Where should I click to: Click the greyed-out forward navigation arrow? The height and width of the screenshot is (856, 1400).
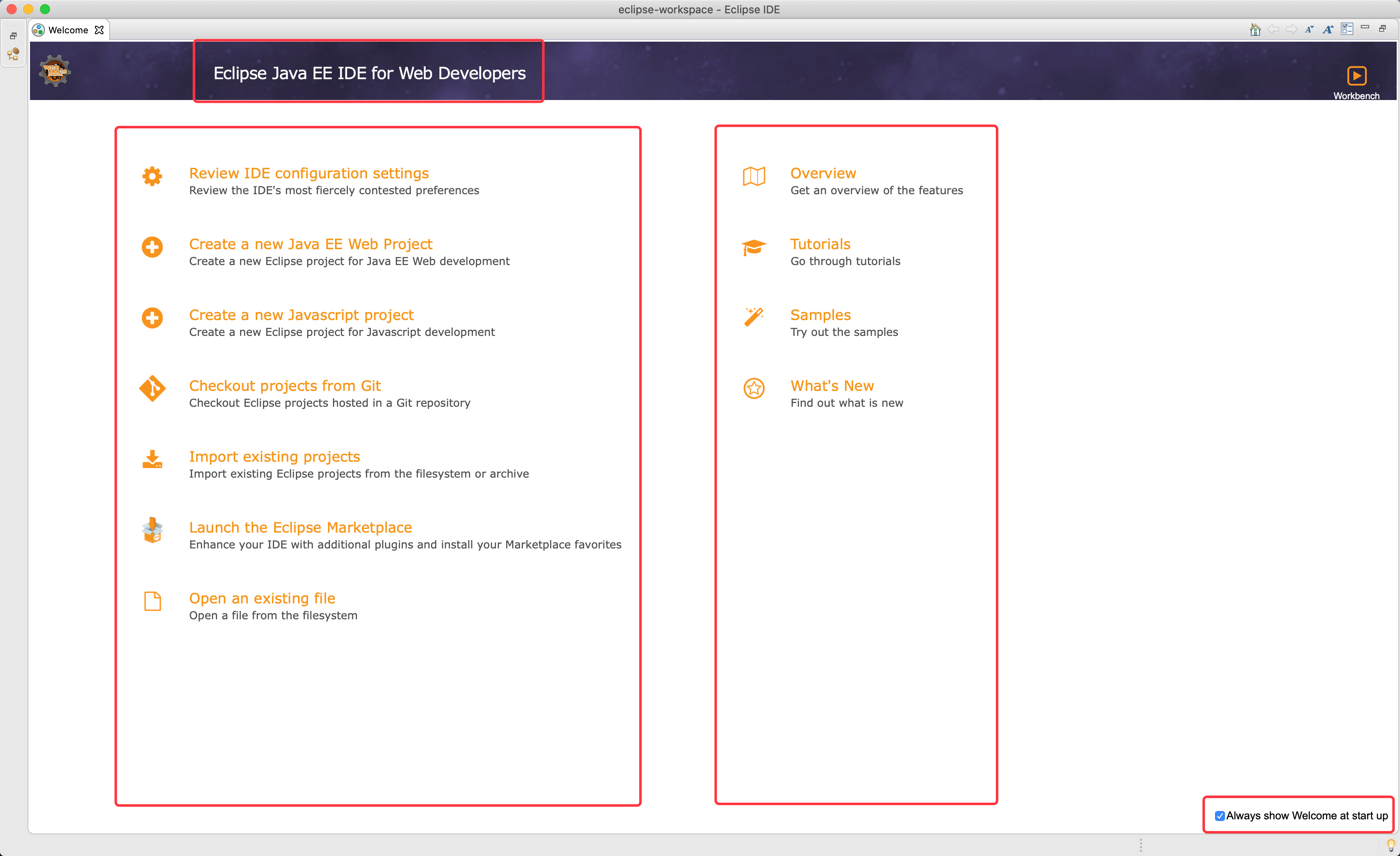[1292, 30]
